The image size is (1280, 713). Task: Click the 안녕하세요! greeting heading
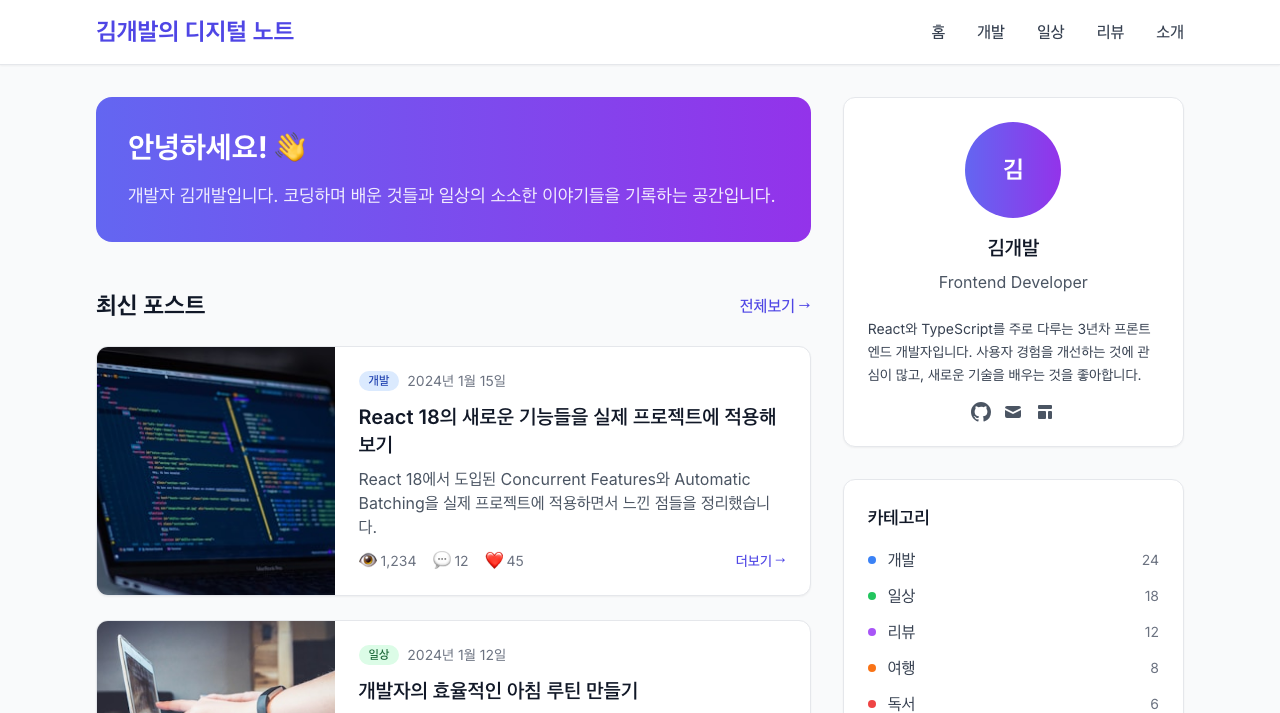[217, 147]
